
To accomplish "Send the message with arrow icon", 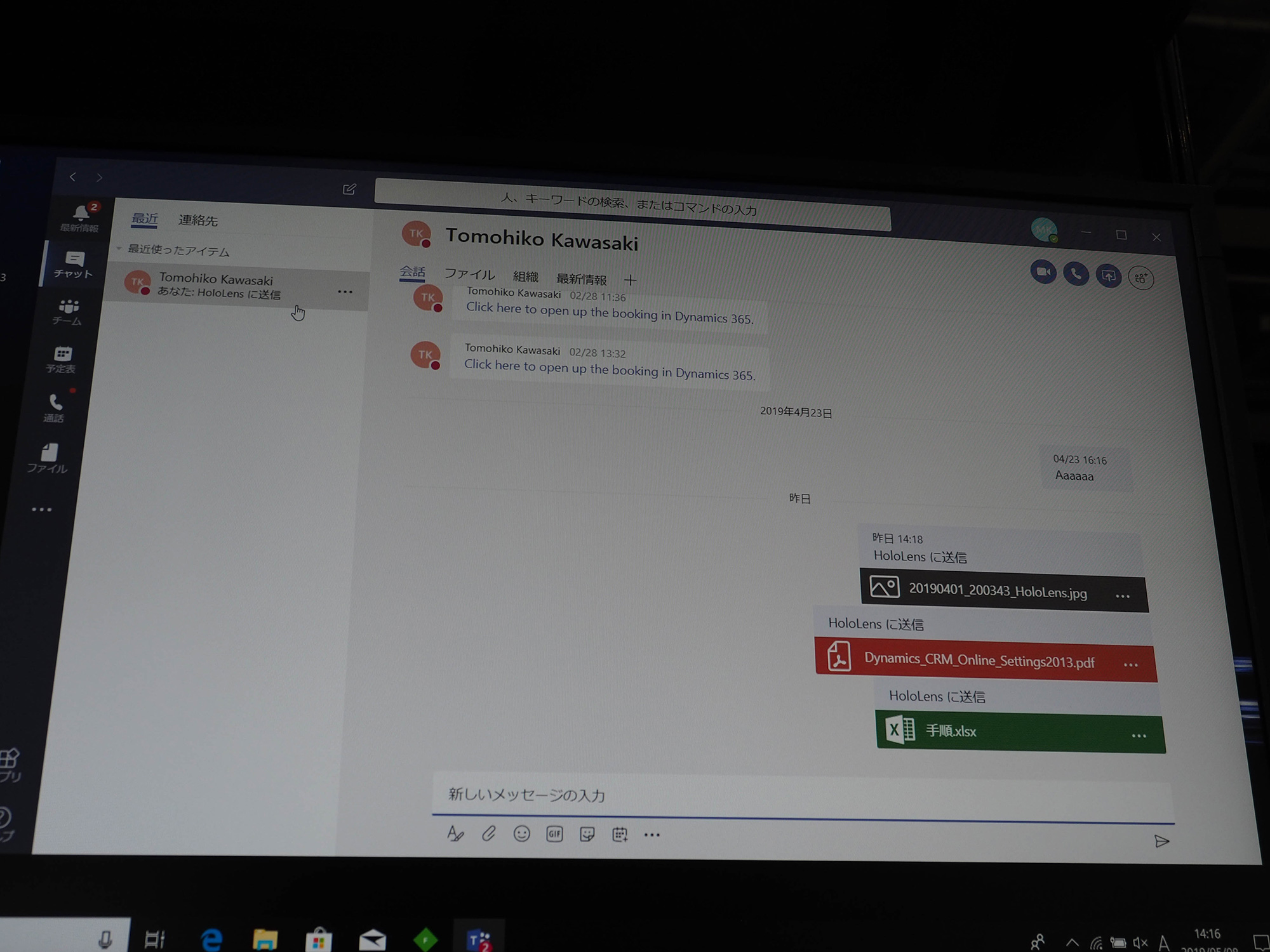I will point(1161,841).
